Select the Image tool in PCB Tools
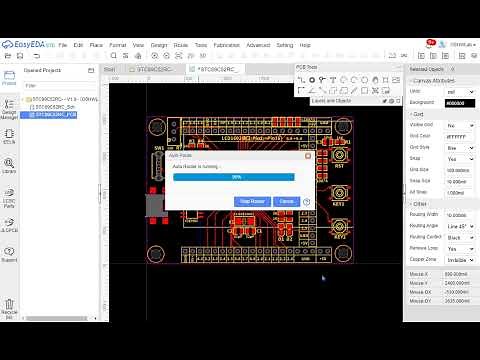Image resolution: width=480 pixels, height=360 pixels. coord(396,80)
